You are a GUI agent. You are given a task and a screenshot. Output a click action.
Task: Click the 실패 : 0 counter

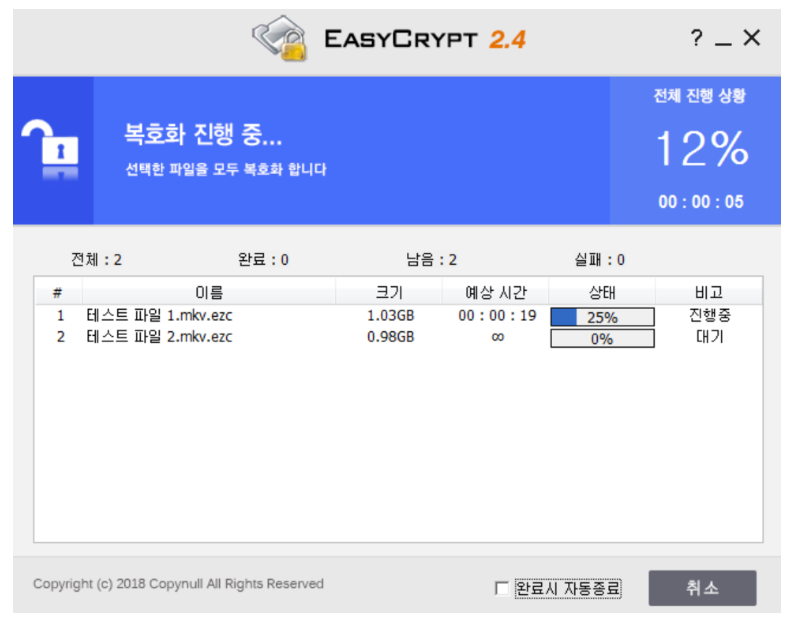(x=599, y=260)
